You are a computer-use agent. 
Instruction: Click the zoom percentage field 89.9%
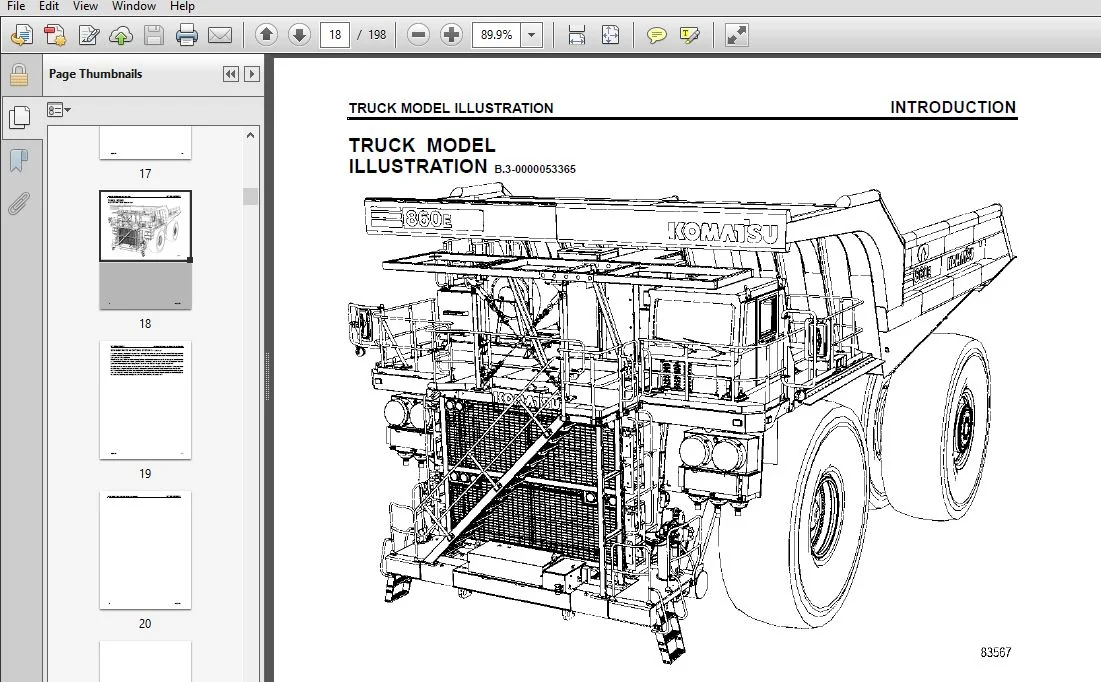coord(496,34)
